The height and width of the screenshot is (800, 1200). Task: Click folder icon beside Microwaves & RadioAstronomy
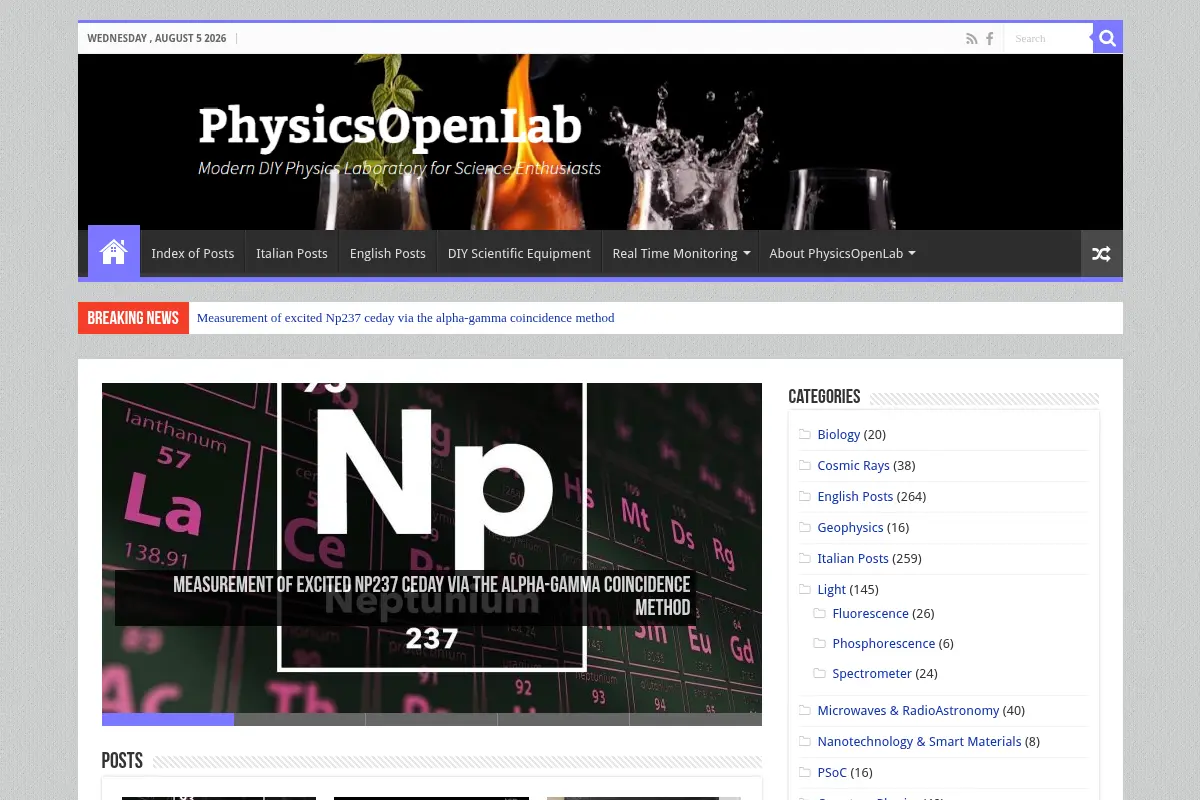pyautogui.click(x=805, y=710)
